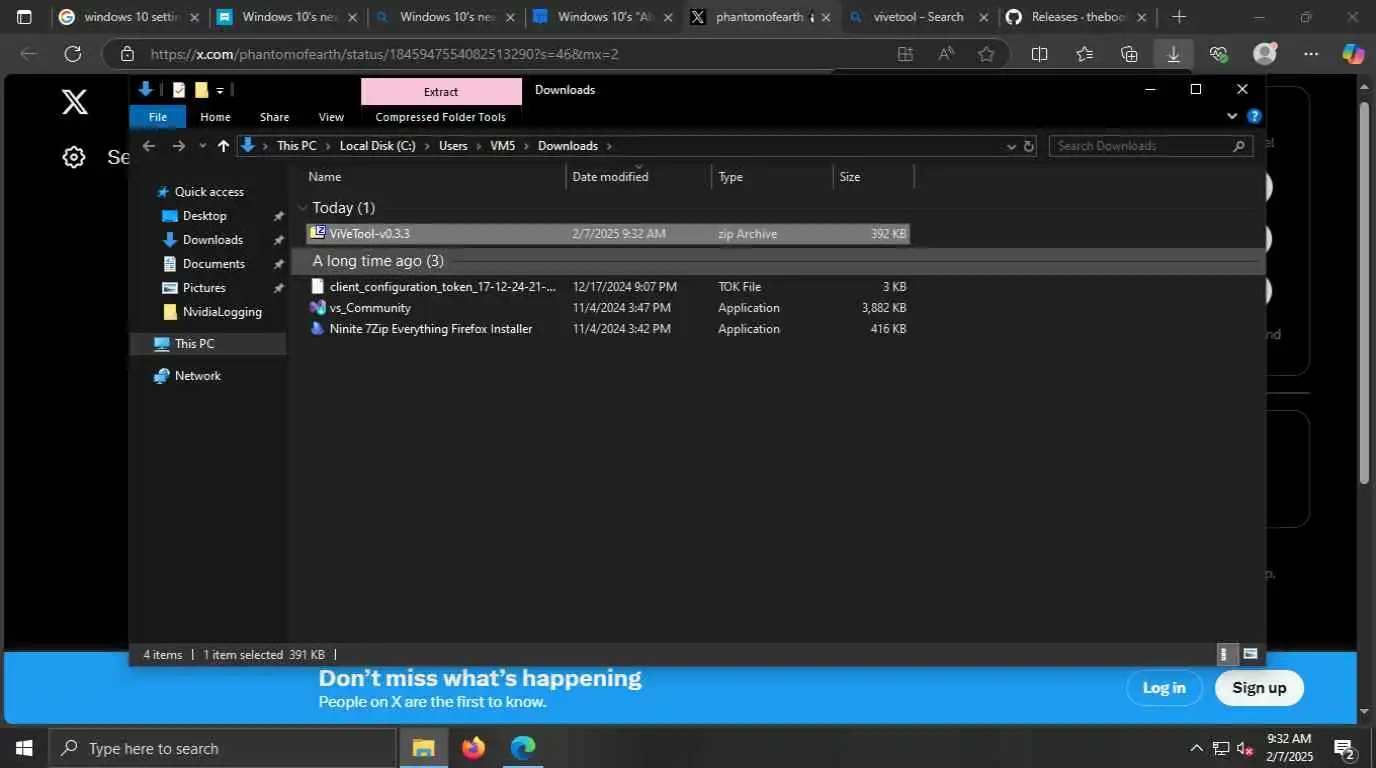Open Edge Collections icon

1129,54
